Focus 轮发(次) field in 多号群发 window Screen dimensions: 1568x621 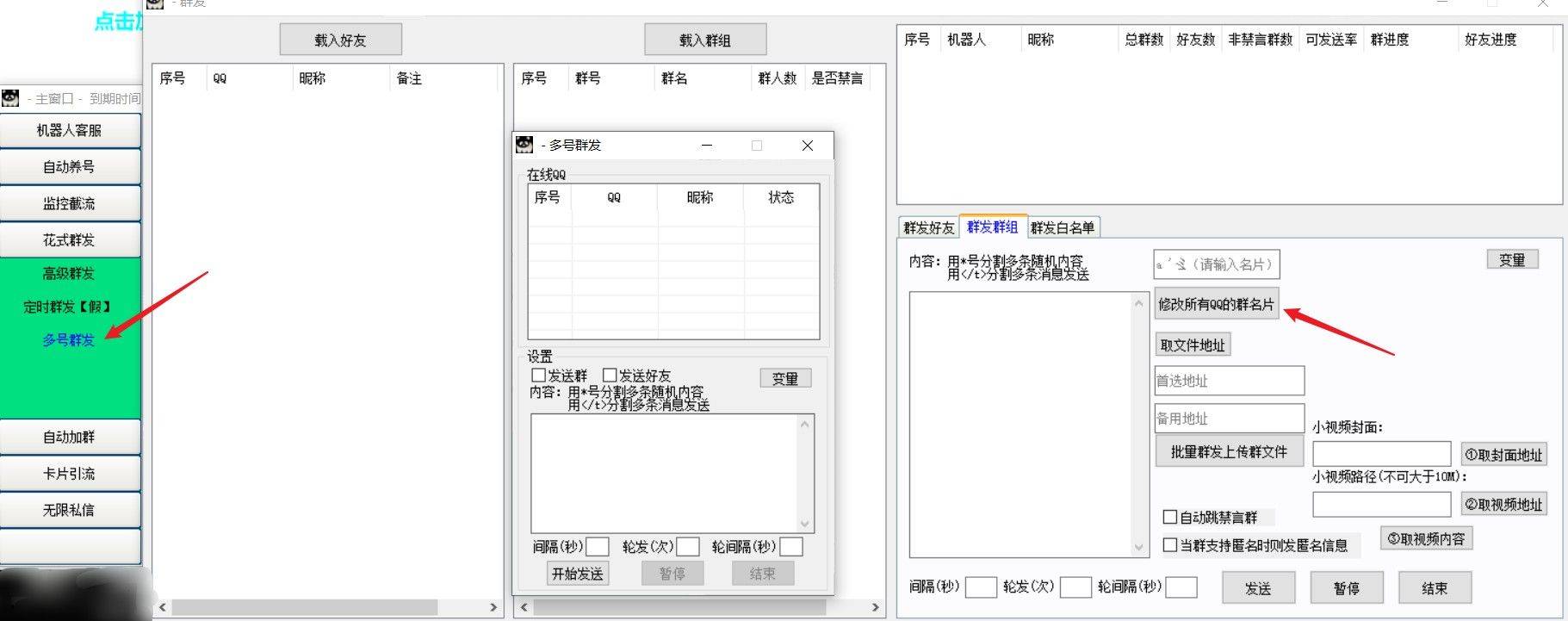688,547
